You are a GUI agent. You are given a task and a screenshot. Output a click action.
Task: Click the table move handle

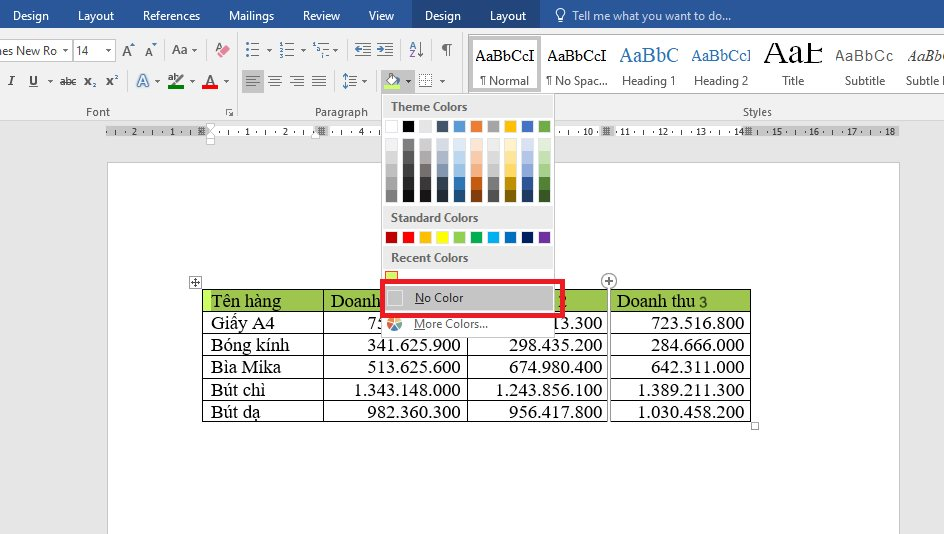pos(195,282)
